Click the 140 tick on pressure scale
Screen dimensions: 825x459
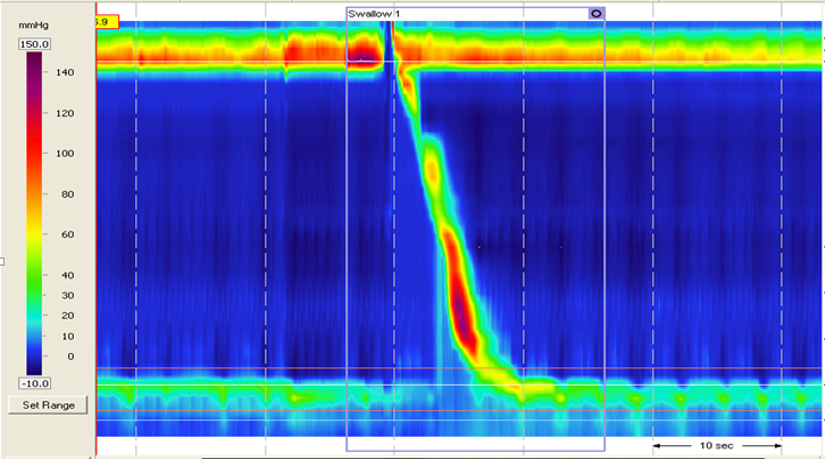coord(64,72)
